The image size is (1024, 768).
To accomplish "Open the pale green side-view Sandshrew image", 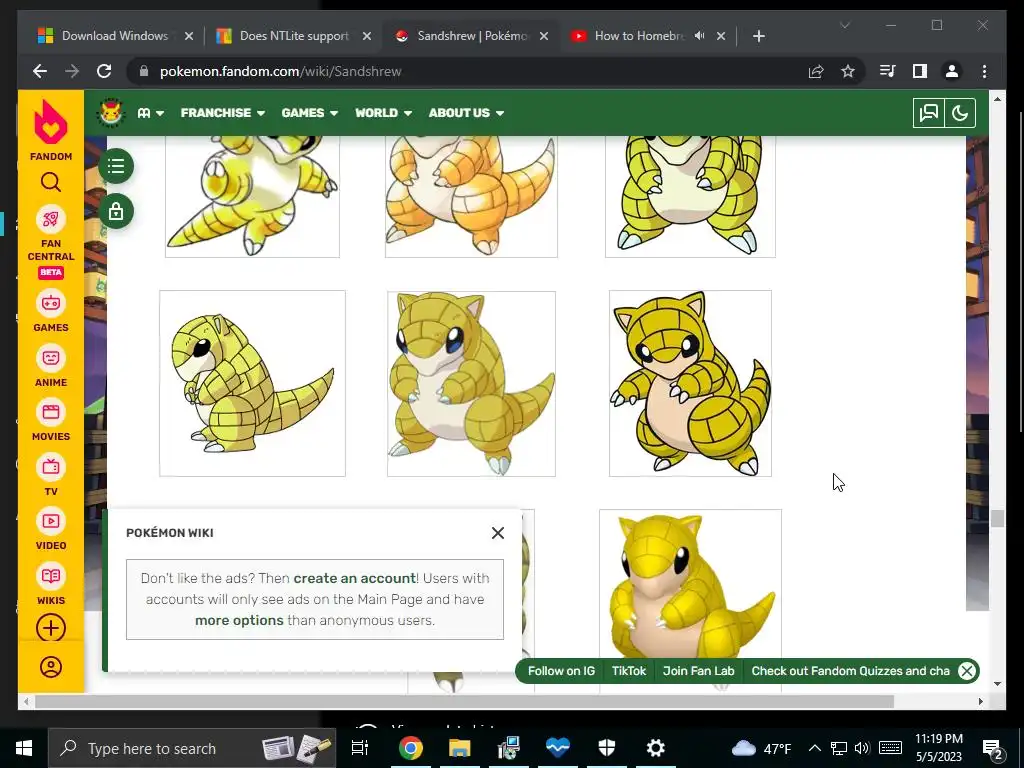I will 253,383.
